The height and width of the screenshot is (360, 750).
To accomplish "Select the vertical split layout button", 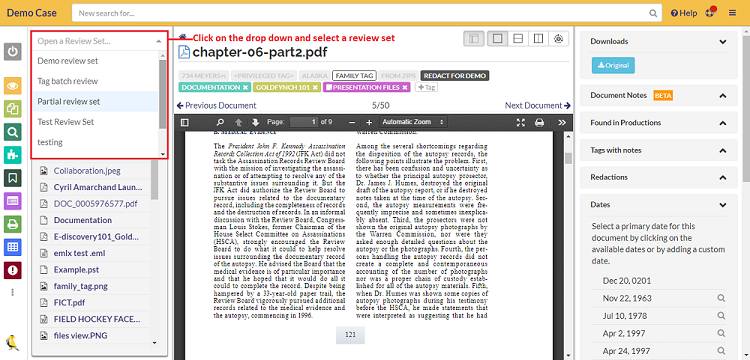I will pyautogui.click(x=538, y=39).
